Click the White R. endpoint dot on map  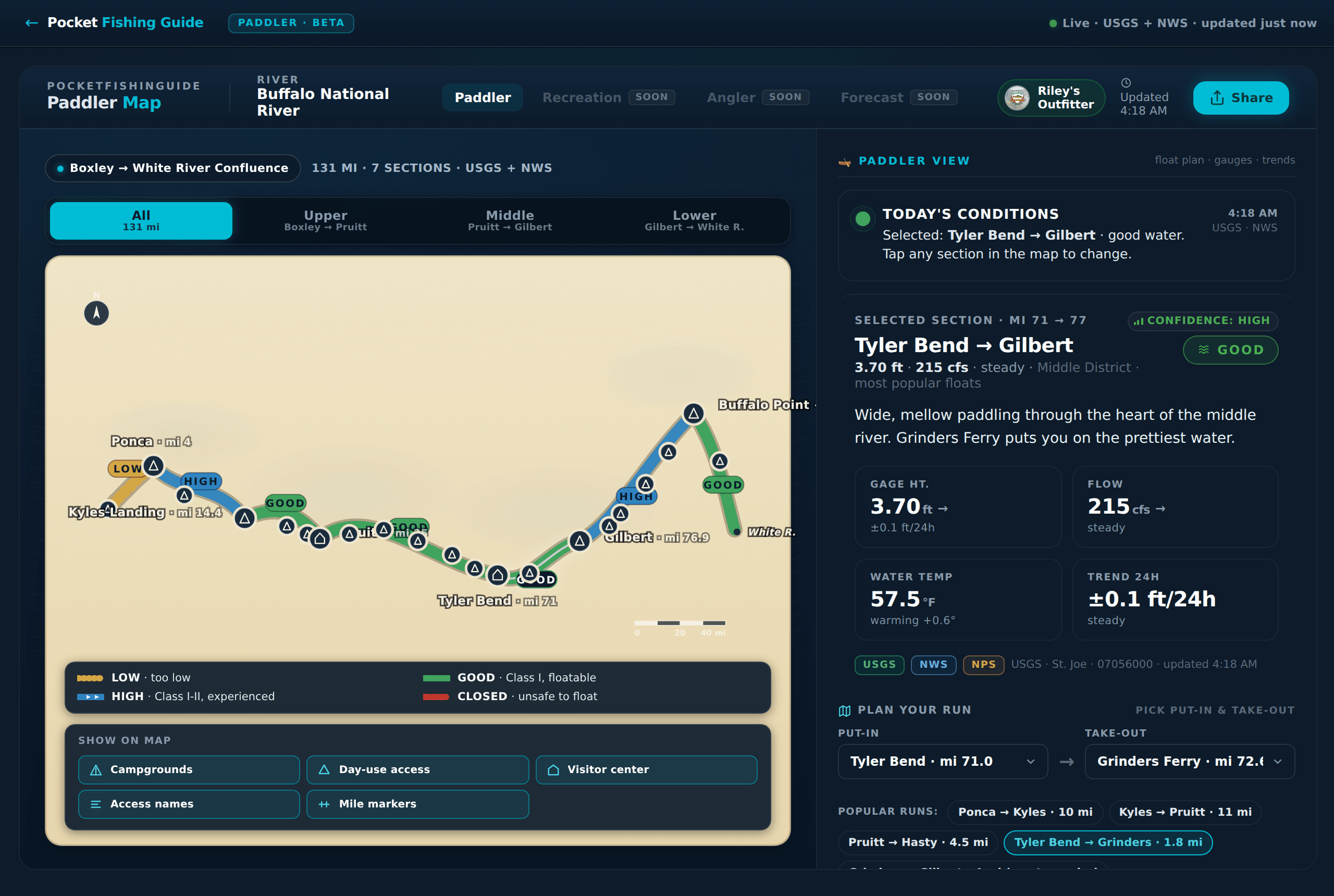(737, 532)
